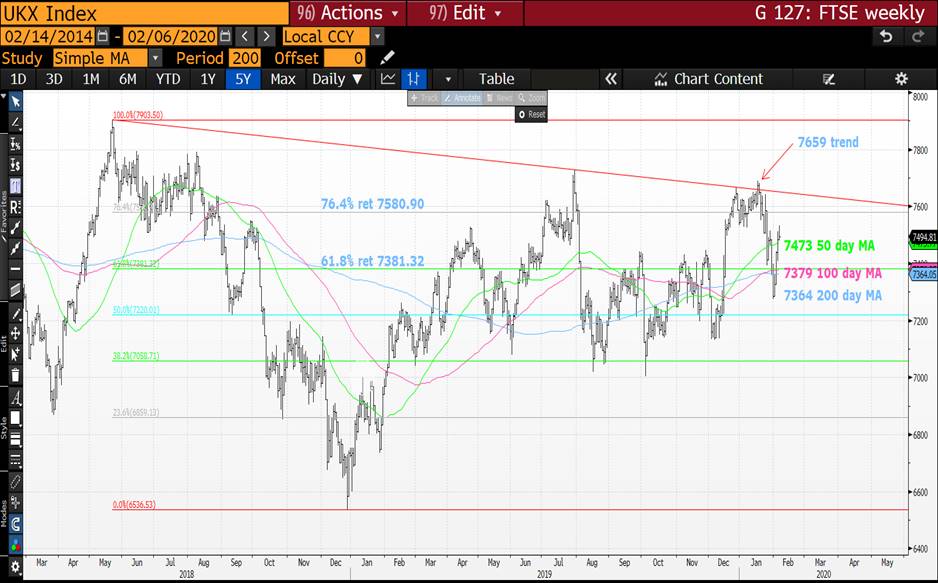Open the text font style tool
The height and width of the screenshot is (583, 938).
[x=16, y=398]
